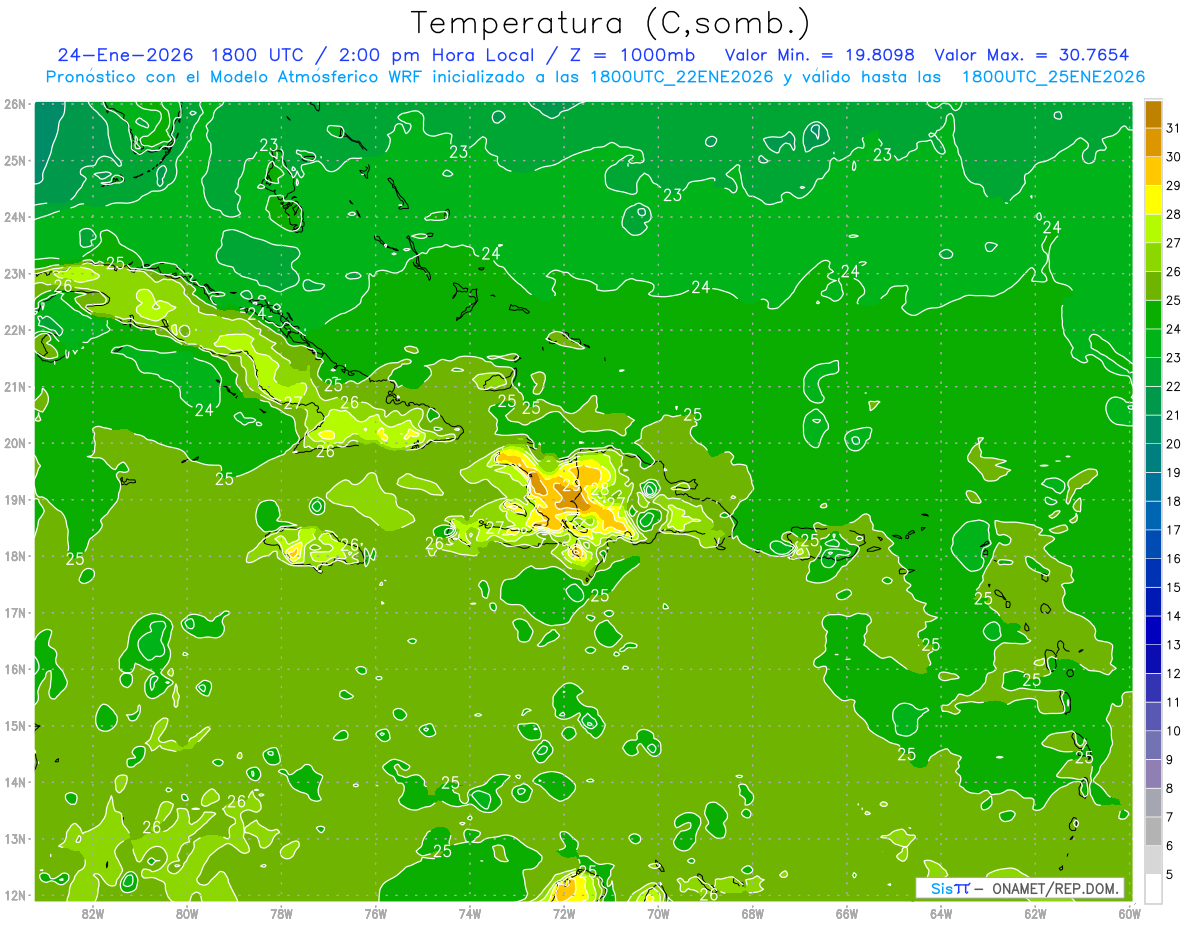Click the '60W' longitude label
This screenshot has width=1200, height=927.
(x=1129, y=913)
